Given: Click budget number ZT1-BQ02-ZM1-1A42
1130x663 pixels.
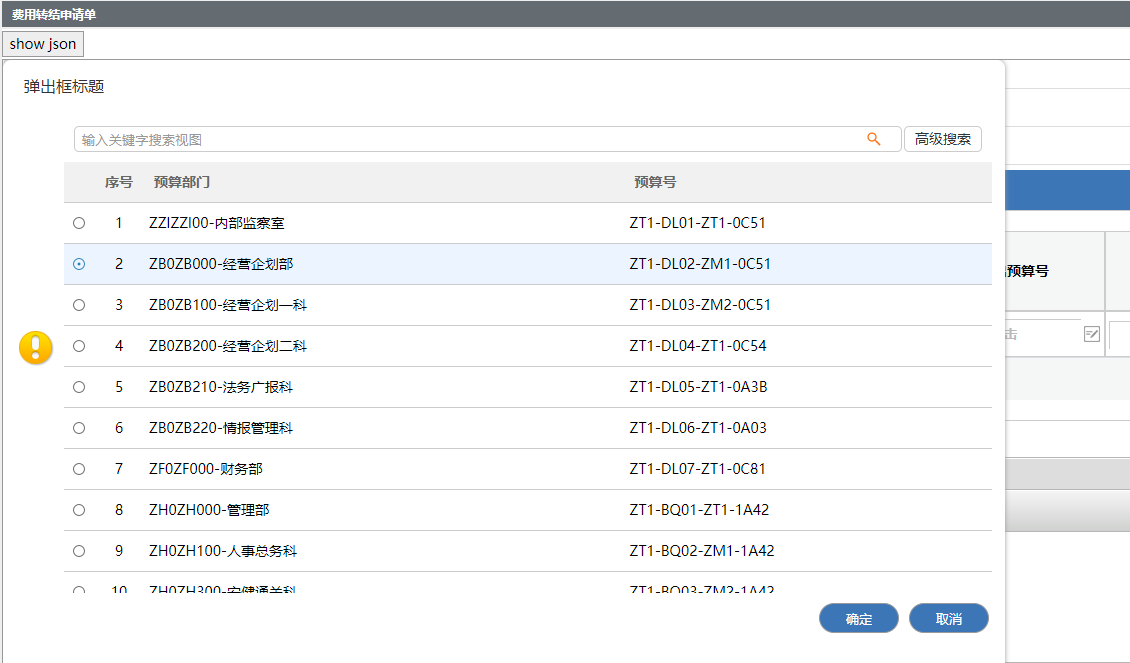Looking at the screenshot, I should click(x=702, y=551).
